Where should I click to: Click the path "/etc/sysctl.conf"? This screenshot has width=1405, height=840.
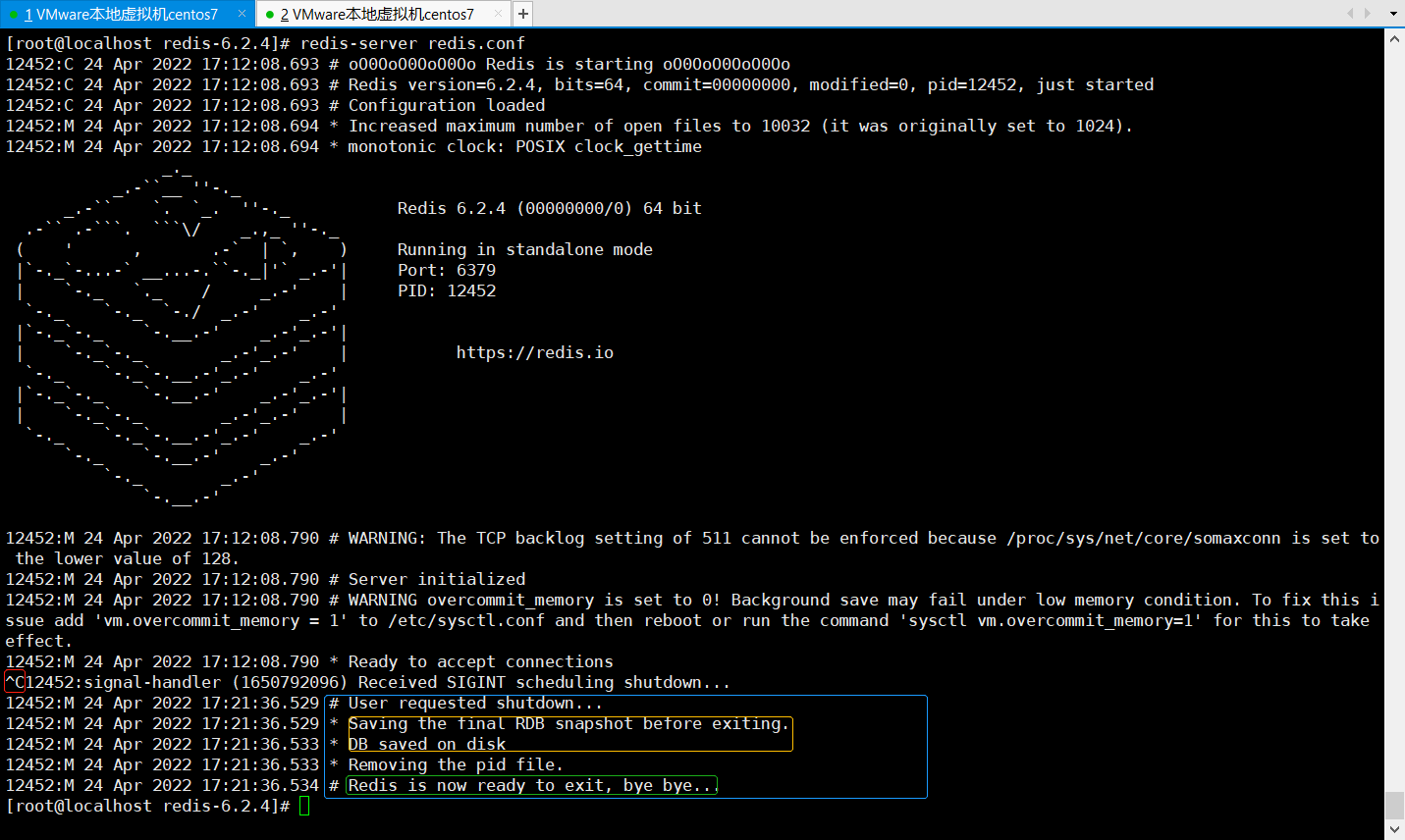[466, 621]
